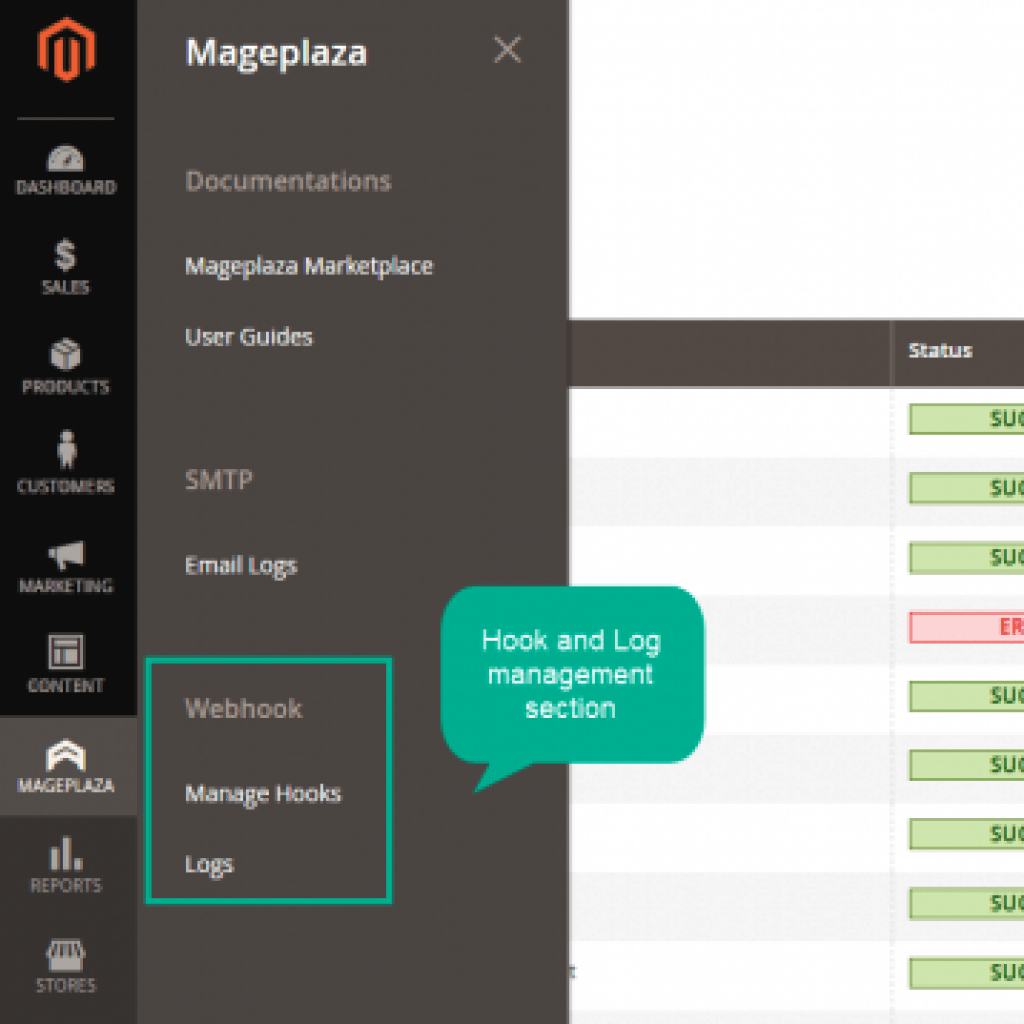Open Manage Hooks under Webhook
1024x1024 pixels.
(x=263, y=794)
